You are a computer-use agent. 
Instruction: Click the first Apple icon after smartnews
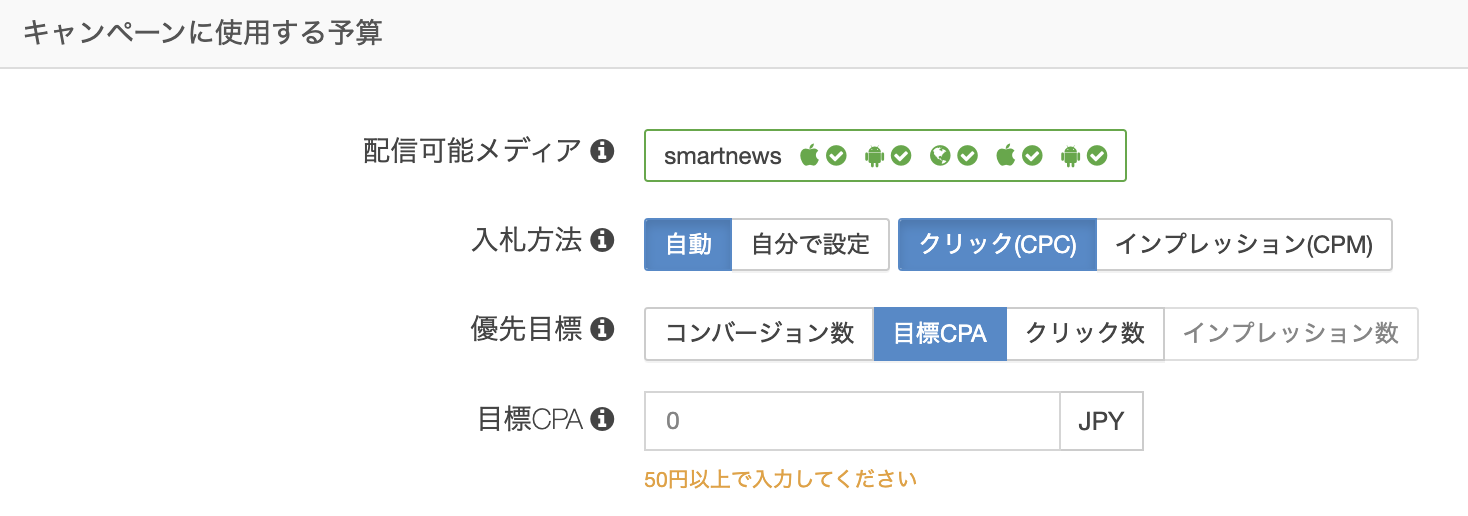pyautogui.click(x=809, y=156)
